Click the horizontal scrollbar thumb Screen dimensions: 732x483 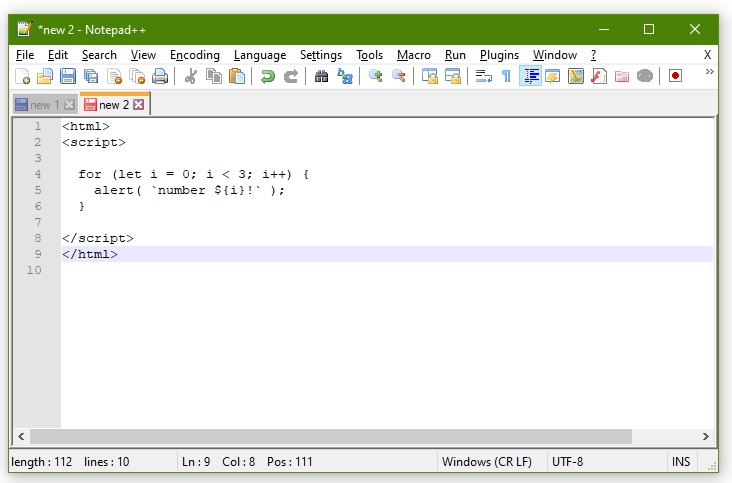tap(331, 436)
